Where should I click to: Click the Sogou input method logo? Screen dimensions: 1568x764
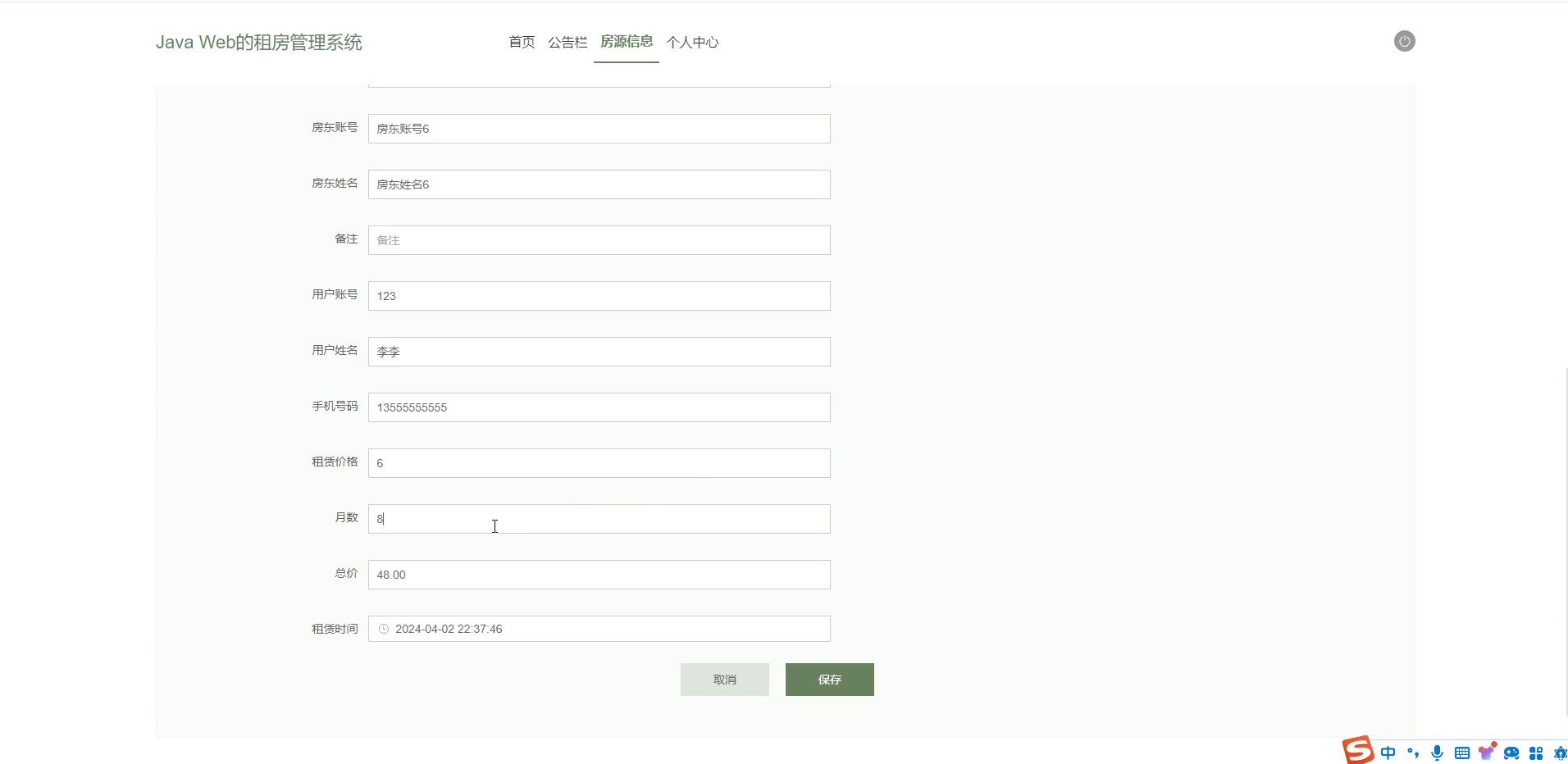[x=1358, y=750]
